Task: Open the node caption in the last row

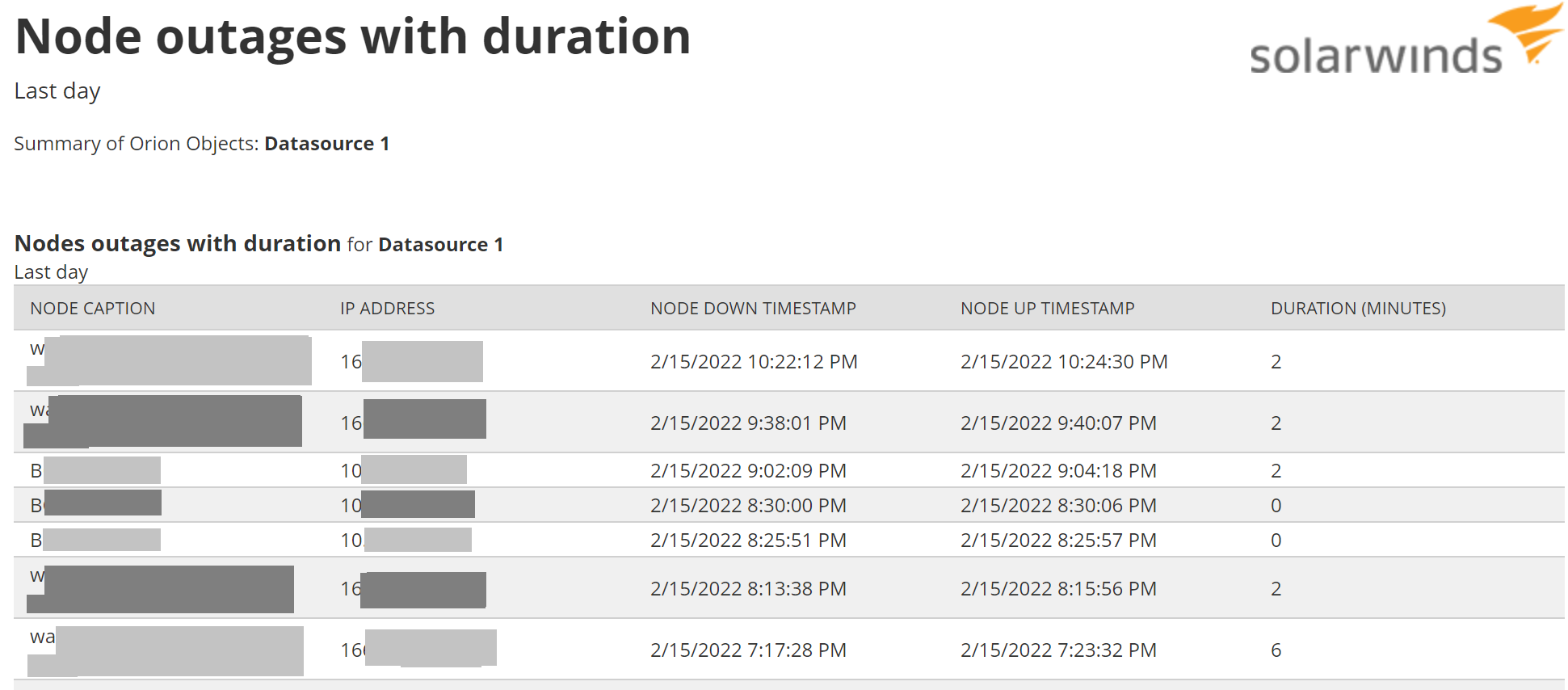Action: click(166, 650)
